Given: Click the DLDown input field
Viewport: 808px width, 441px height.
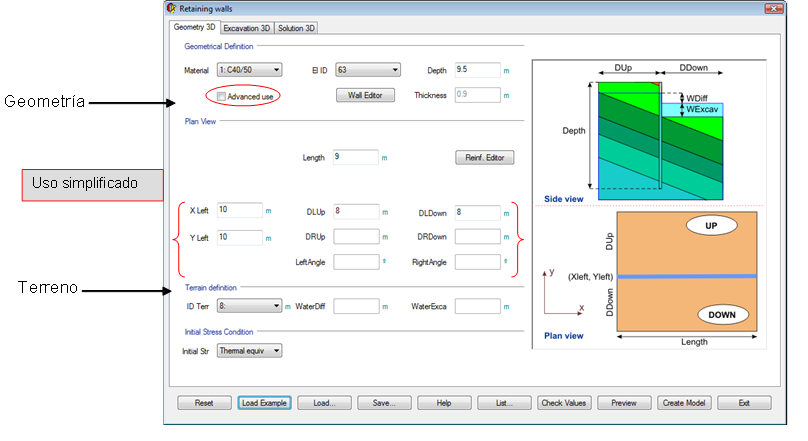Looking at the screenshot, I should click(478, 213).
